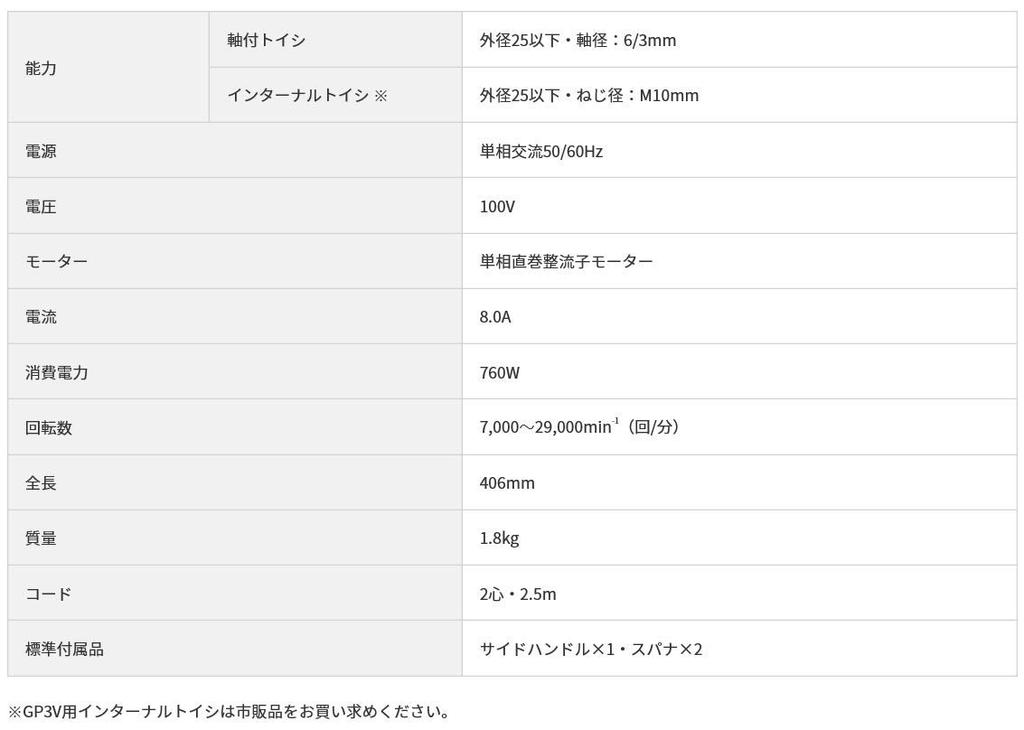Screen dimensions: 1024x730
Task: Click the 電源 row label
Action: 41,151
